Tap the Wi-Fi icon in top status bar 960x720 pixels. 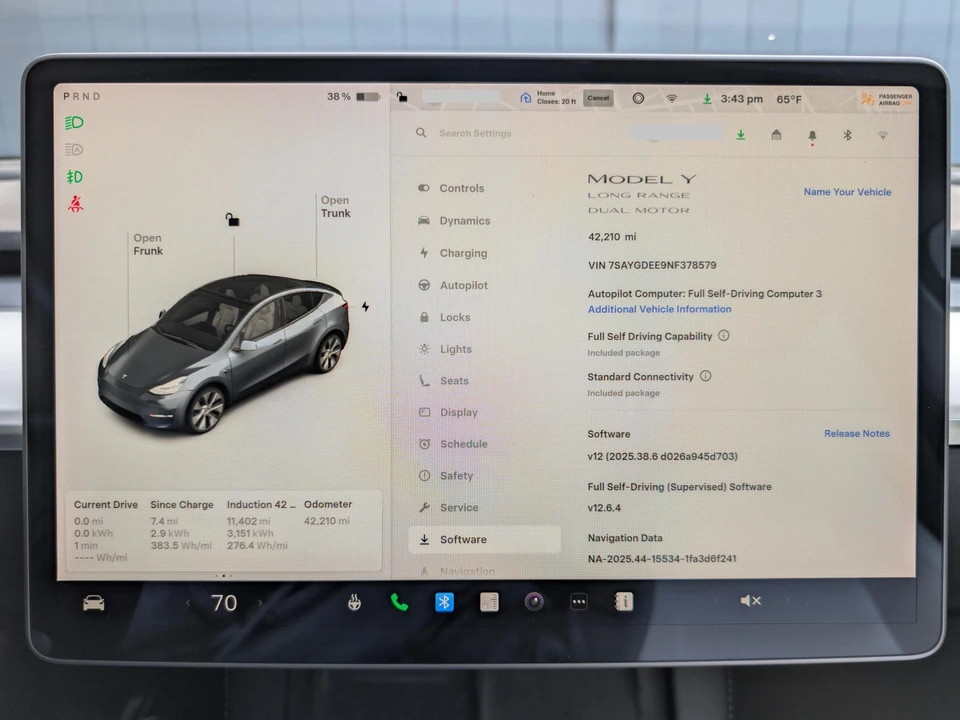coord(672,99)
